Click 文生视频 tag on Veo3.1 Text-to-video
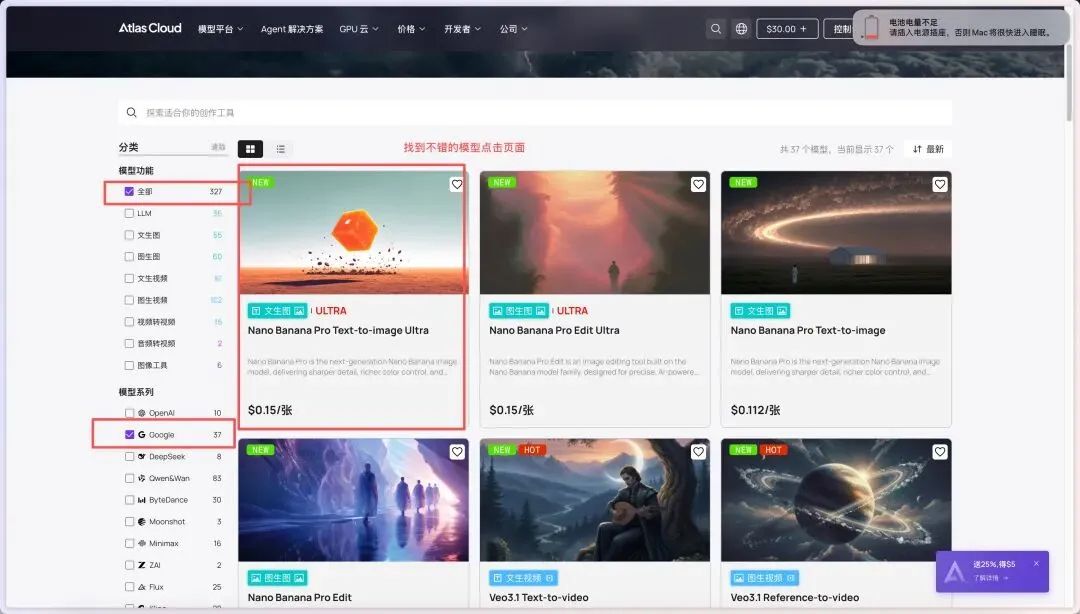Image resolution: width=1080 pixels, height=614 pixels. point(523,578)
